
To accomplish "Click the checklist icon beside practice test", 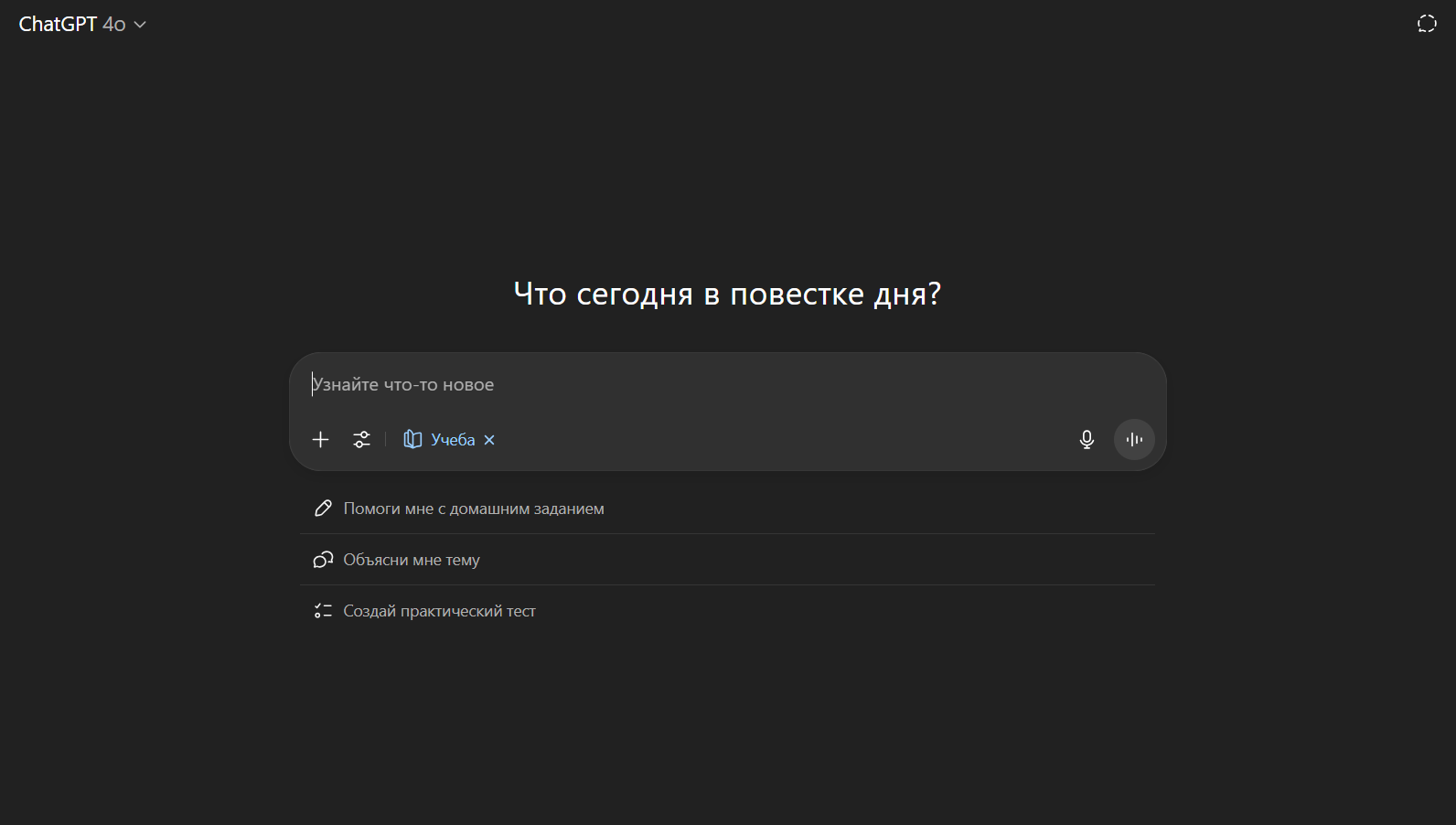I will 323,611.
